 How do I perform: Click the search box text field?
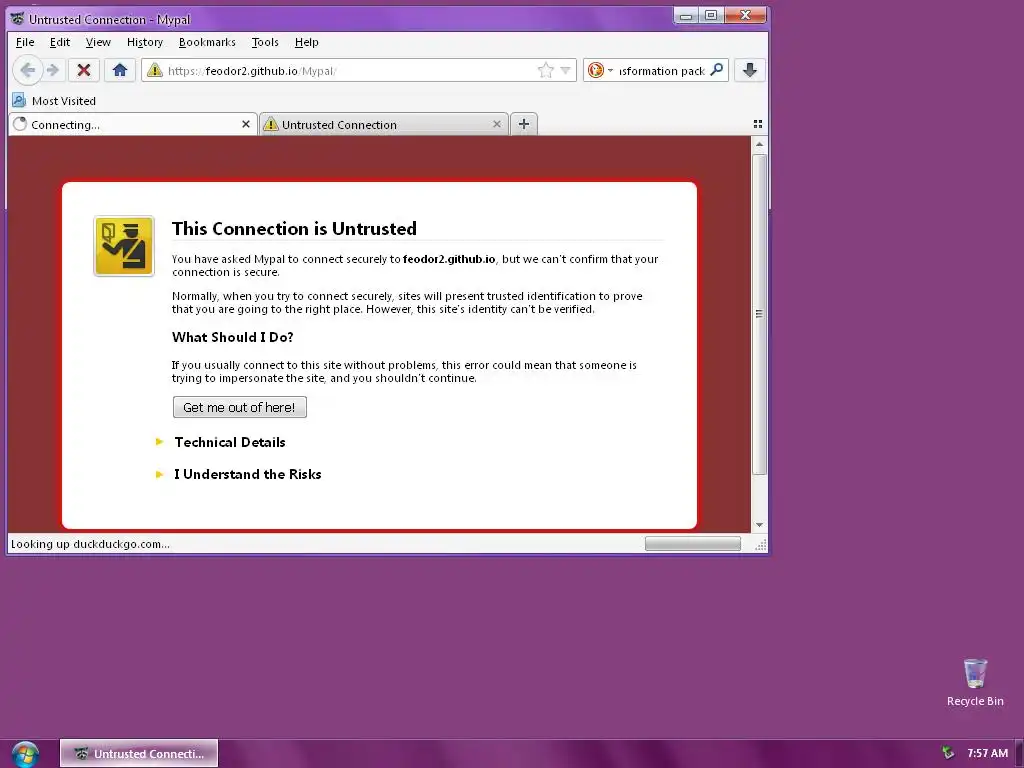662,71
